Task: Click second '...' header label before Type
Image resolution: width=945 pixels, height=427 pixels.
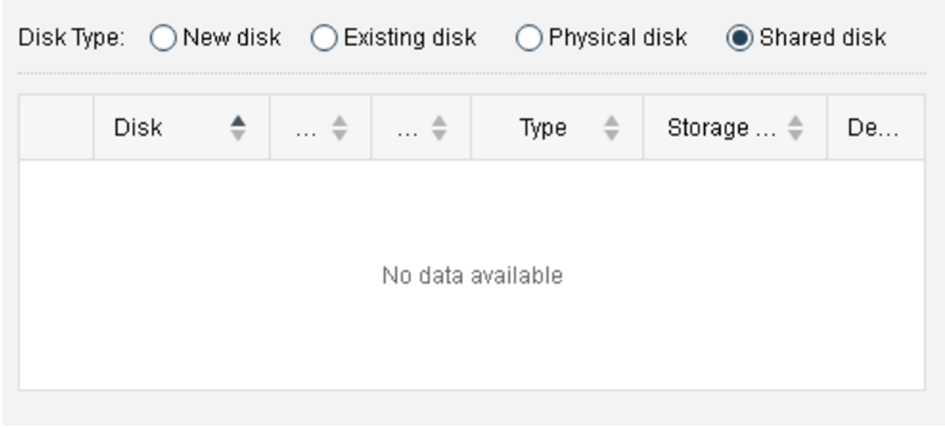Action: [x=409, y=128]
